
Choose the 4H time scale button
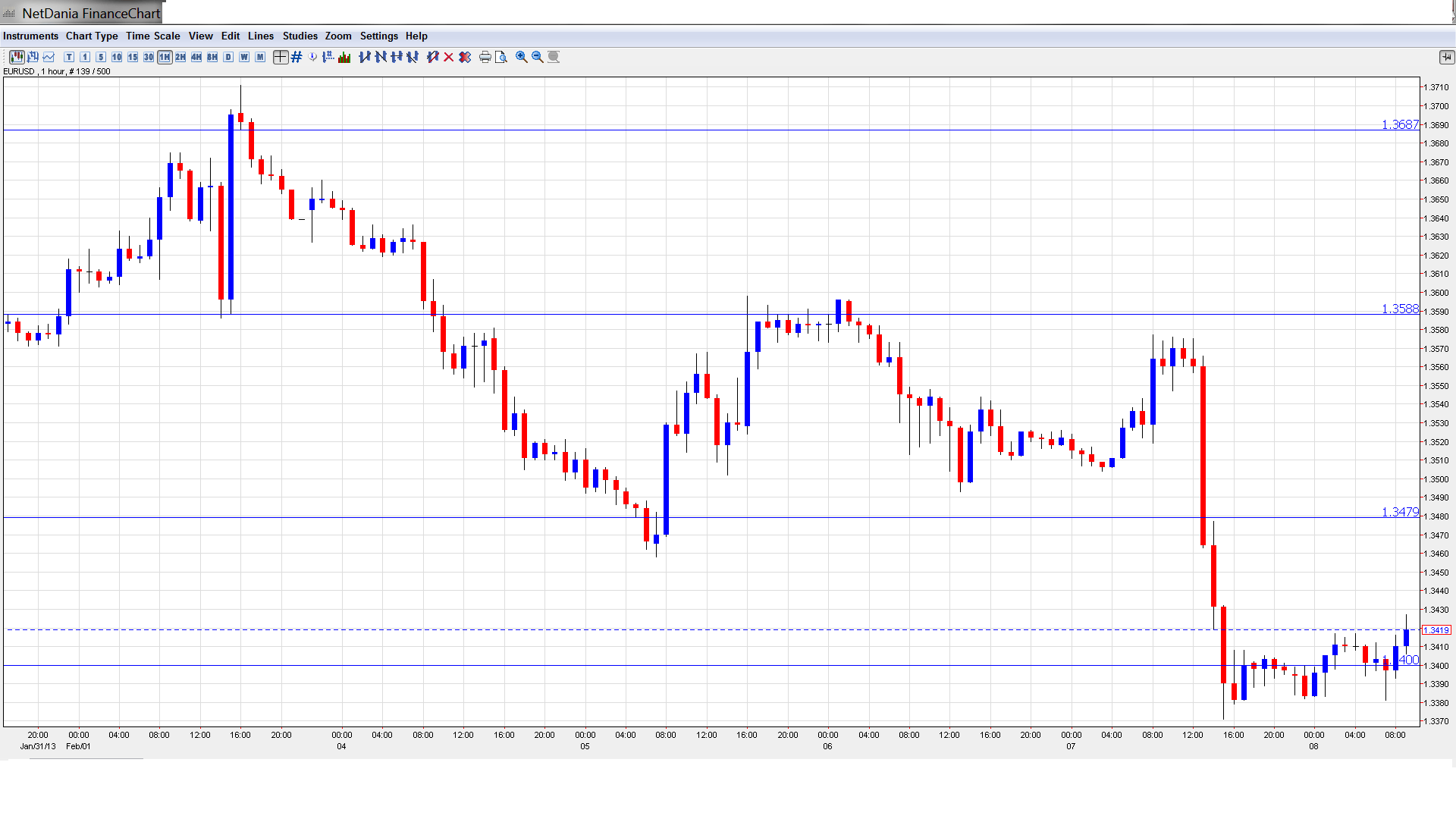coord(196,57)
